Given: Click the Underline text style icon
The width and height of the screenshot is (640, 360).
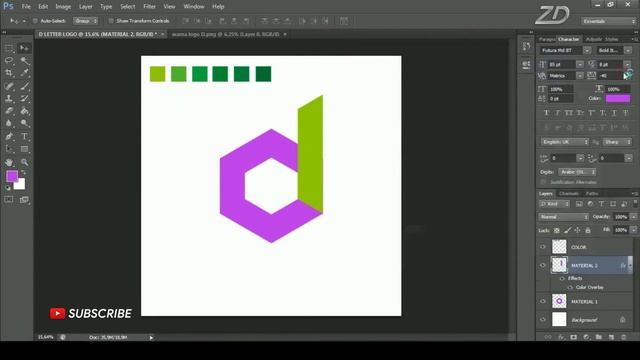Looking at the screenshot, I should (614, 113).
